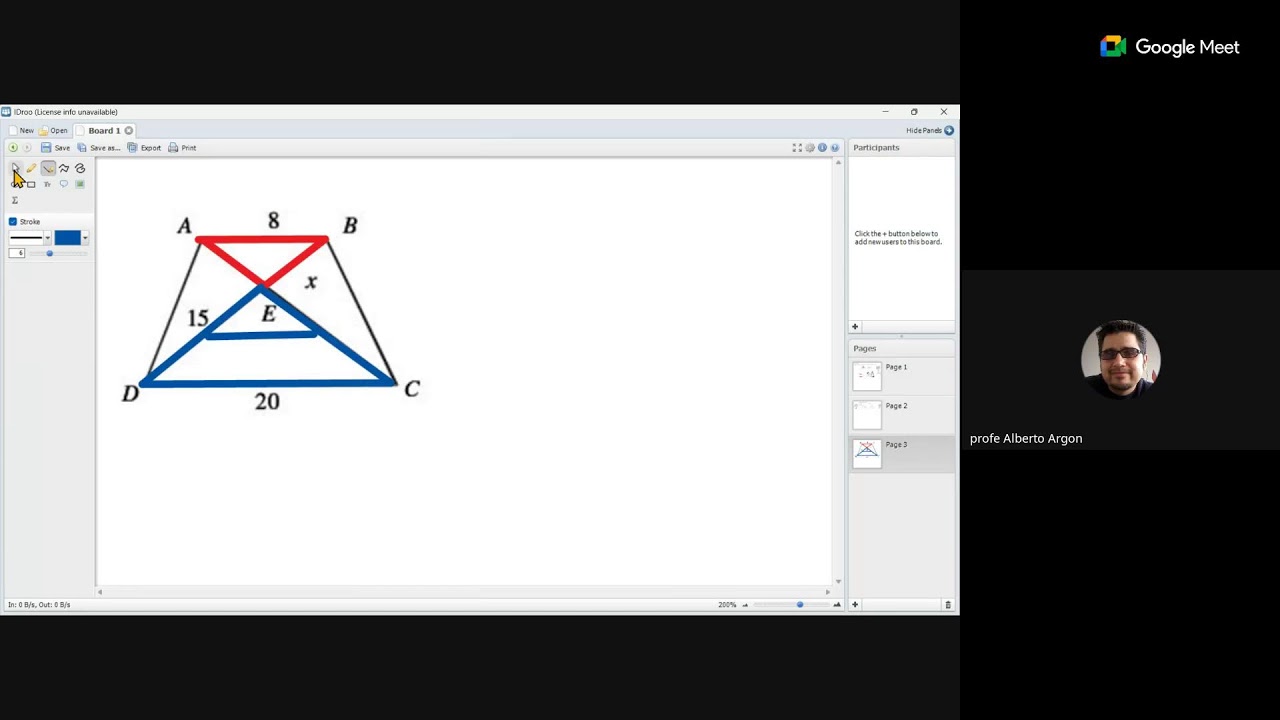Select the rectangle shape tool
Viewport: 1280px width, 720px height.
31,184
